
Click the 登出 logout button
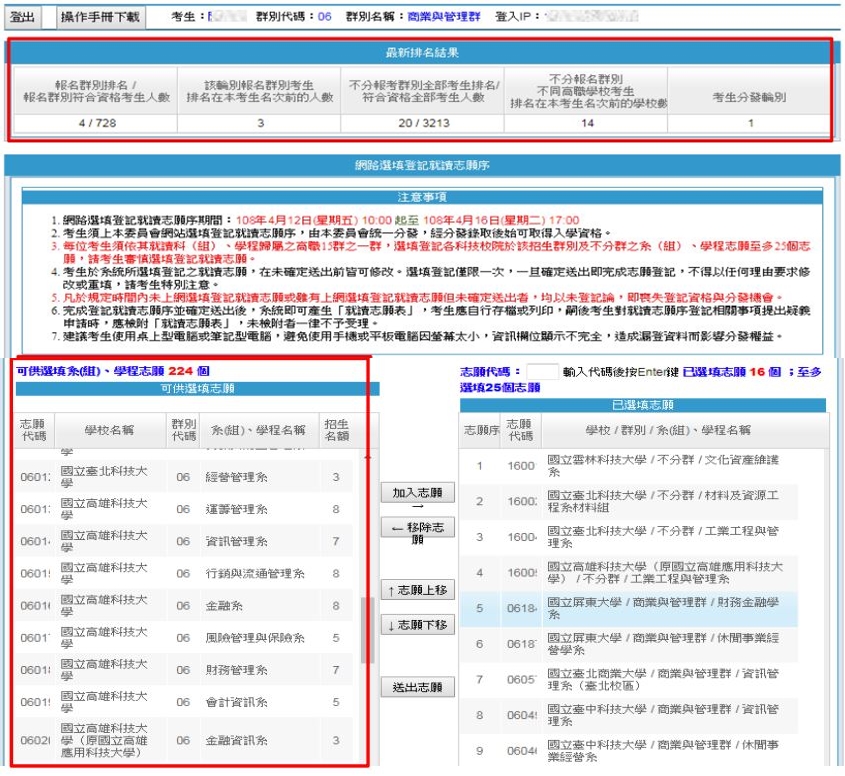[x=23, y=17]
